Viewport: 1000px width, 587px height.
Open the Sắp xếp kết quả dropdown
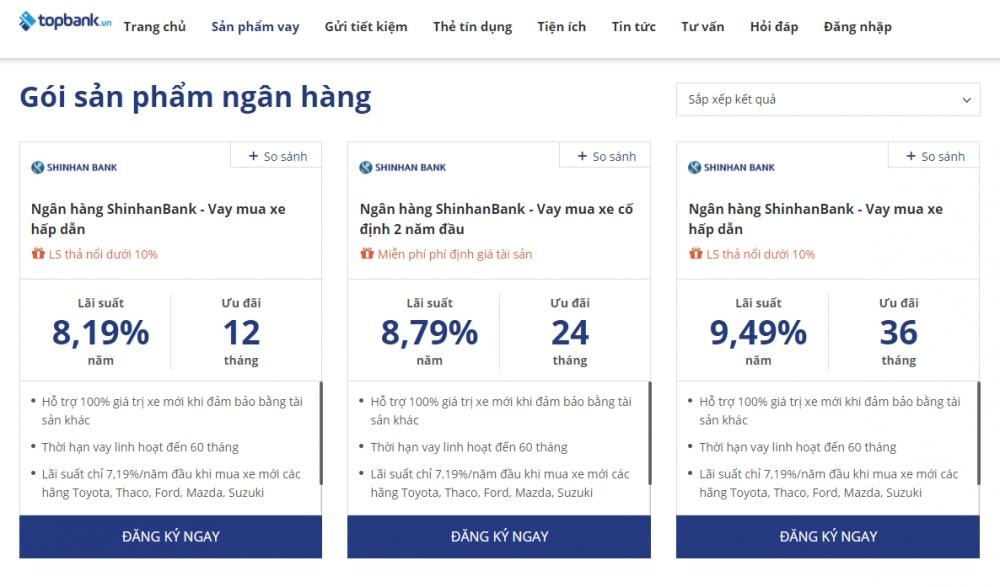(827, 100)
